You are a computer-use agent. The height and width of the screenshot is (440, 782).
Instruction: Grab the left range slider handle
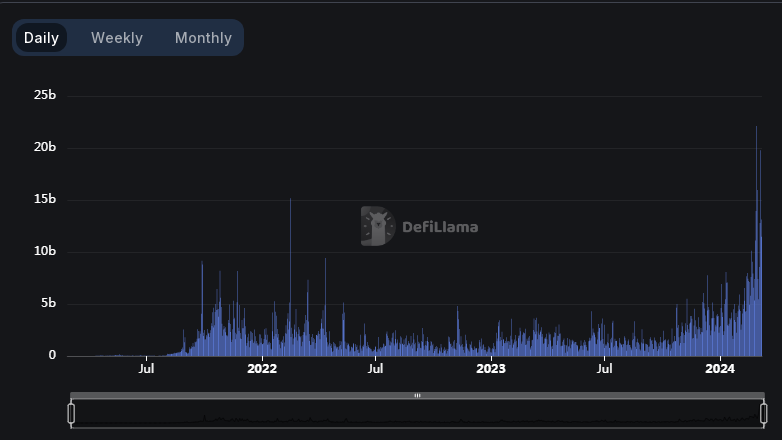tap(71, 414)
